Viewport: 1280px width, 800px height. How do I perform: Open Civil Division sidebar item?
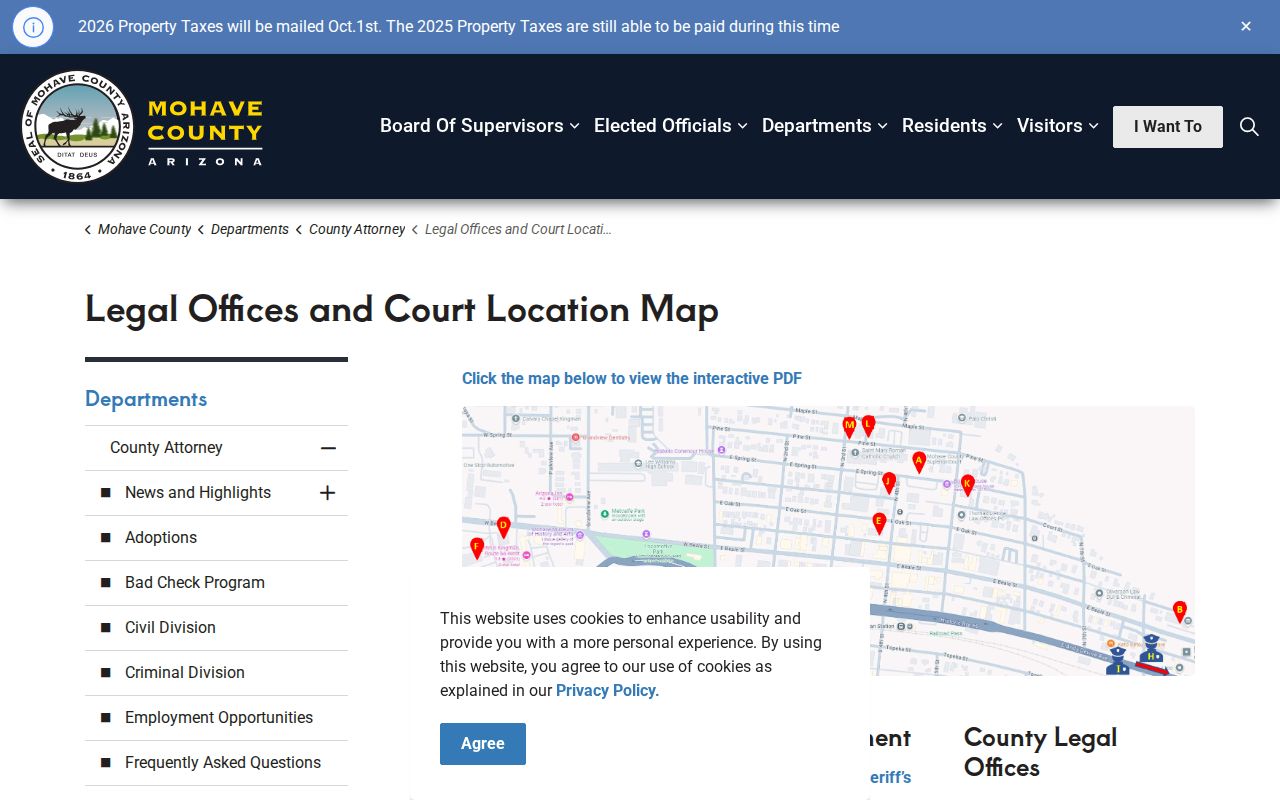pyautogui.click(x=170, y=628)
